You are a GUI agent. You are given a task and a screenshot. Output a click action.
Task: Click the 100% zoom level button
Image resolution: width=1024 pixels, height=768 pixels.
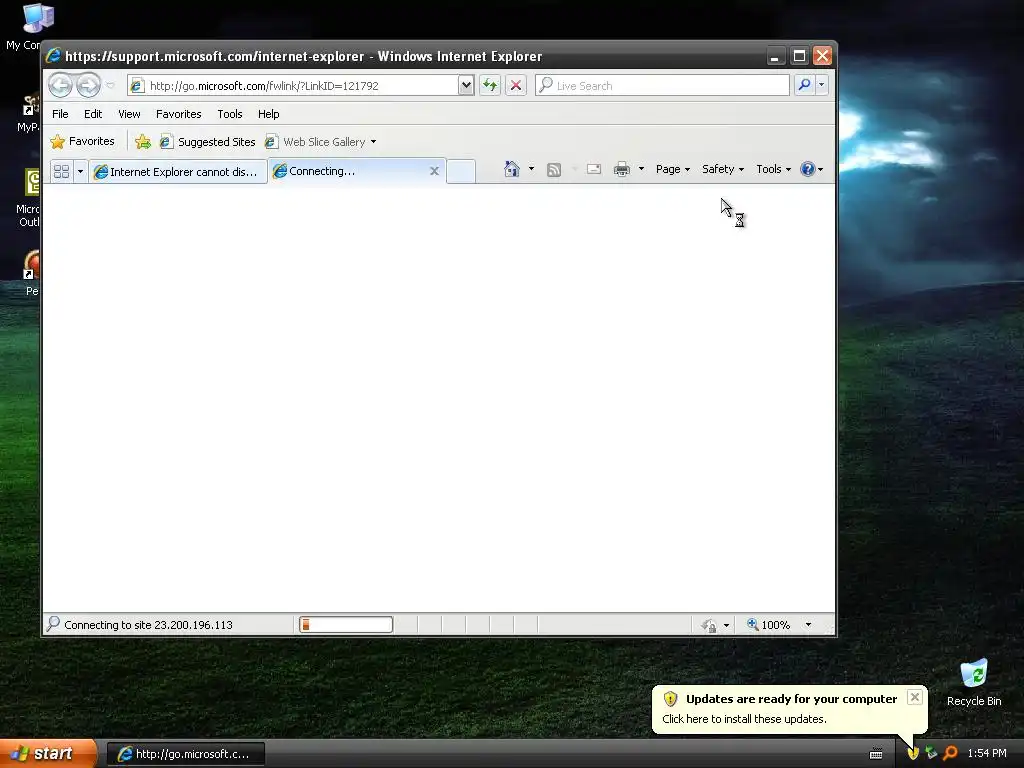point(769,625)
